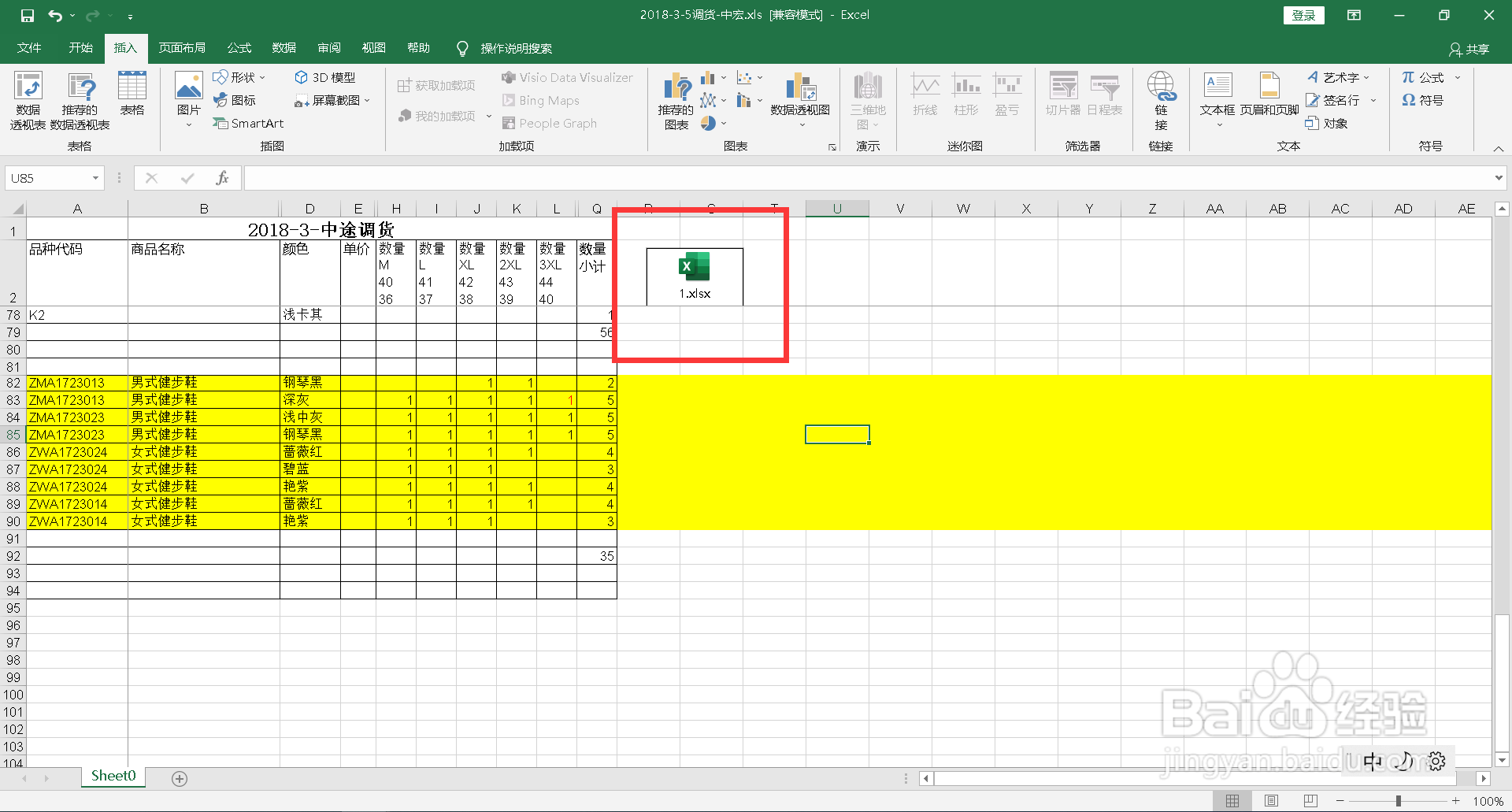Expand the formula bar
Viewport: 1512px width, 812px height.
pos(1499,178)
